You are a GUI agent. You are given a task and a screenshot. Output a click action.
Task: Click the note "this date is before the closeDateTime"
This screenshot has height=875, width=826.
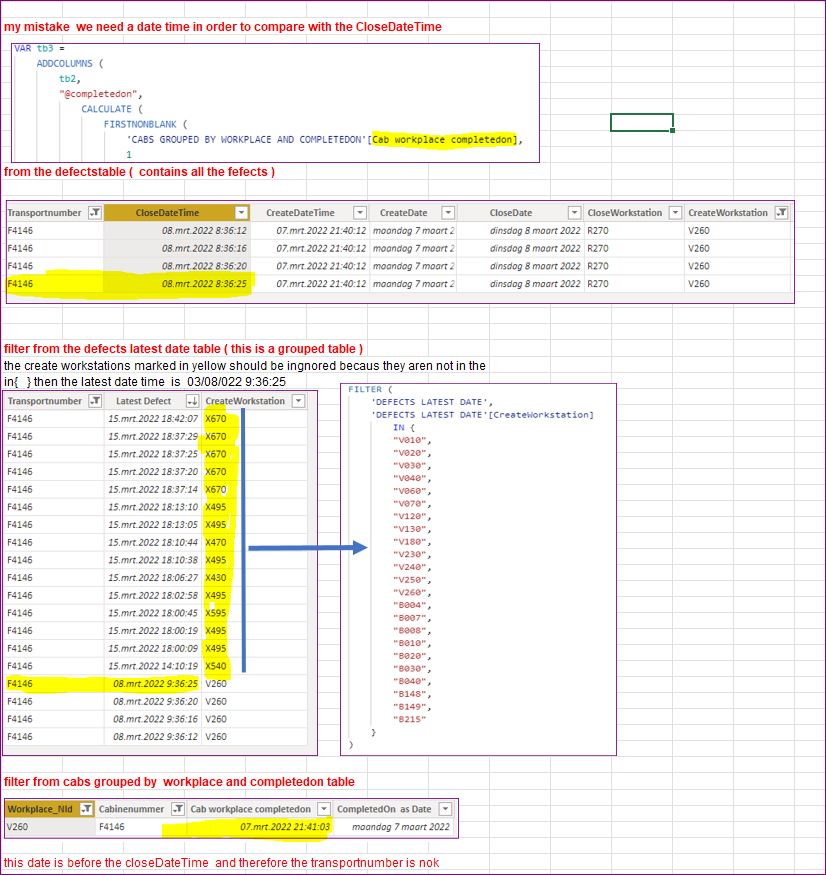pyautogui.click(x=221, y=863)
